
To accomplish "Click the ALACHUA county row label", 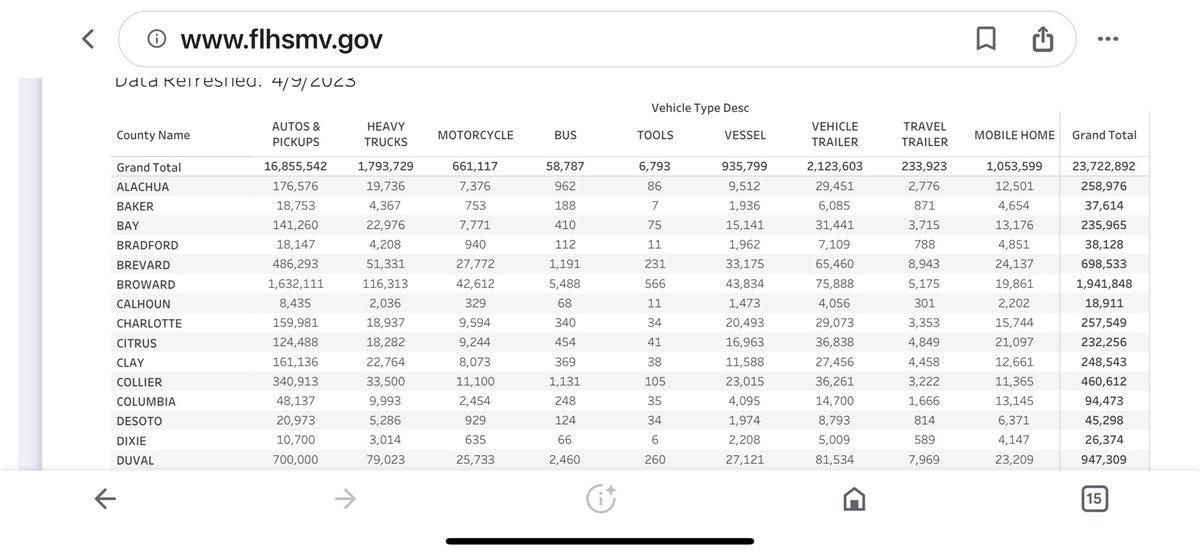I will [142, 187].
